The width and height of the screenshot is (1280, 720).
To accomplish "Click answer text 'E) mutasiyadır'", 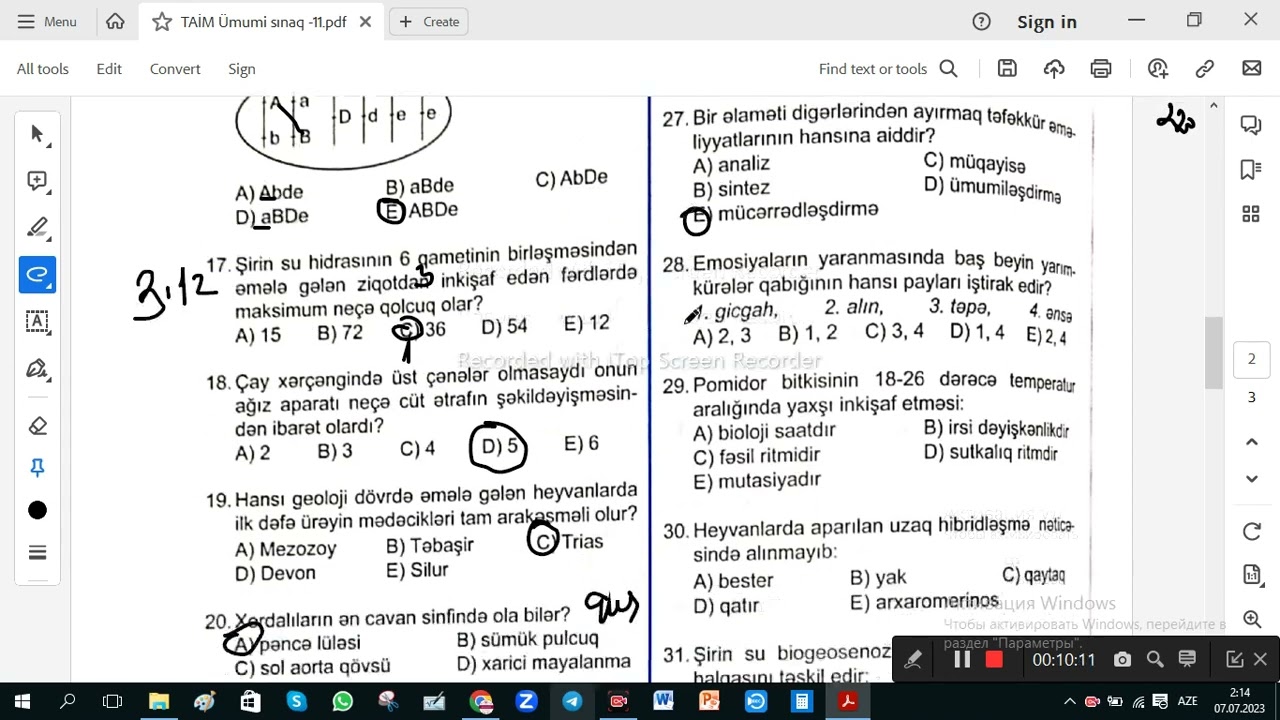I will point(757,481).
